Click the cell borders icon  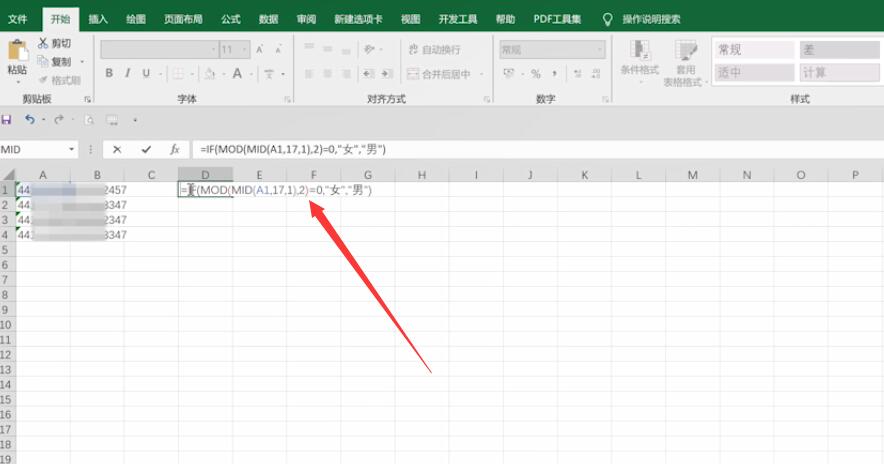pos(178,73)
